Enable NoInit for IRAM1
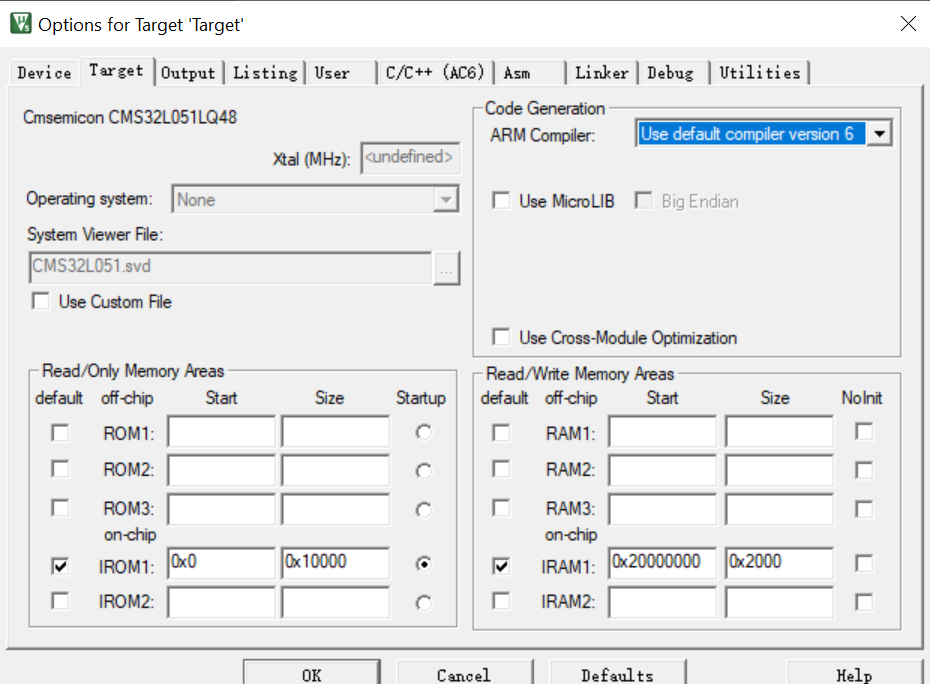 pos(864,563)
